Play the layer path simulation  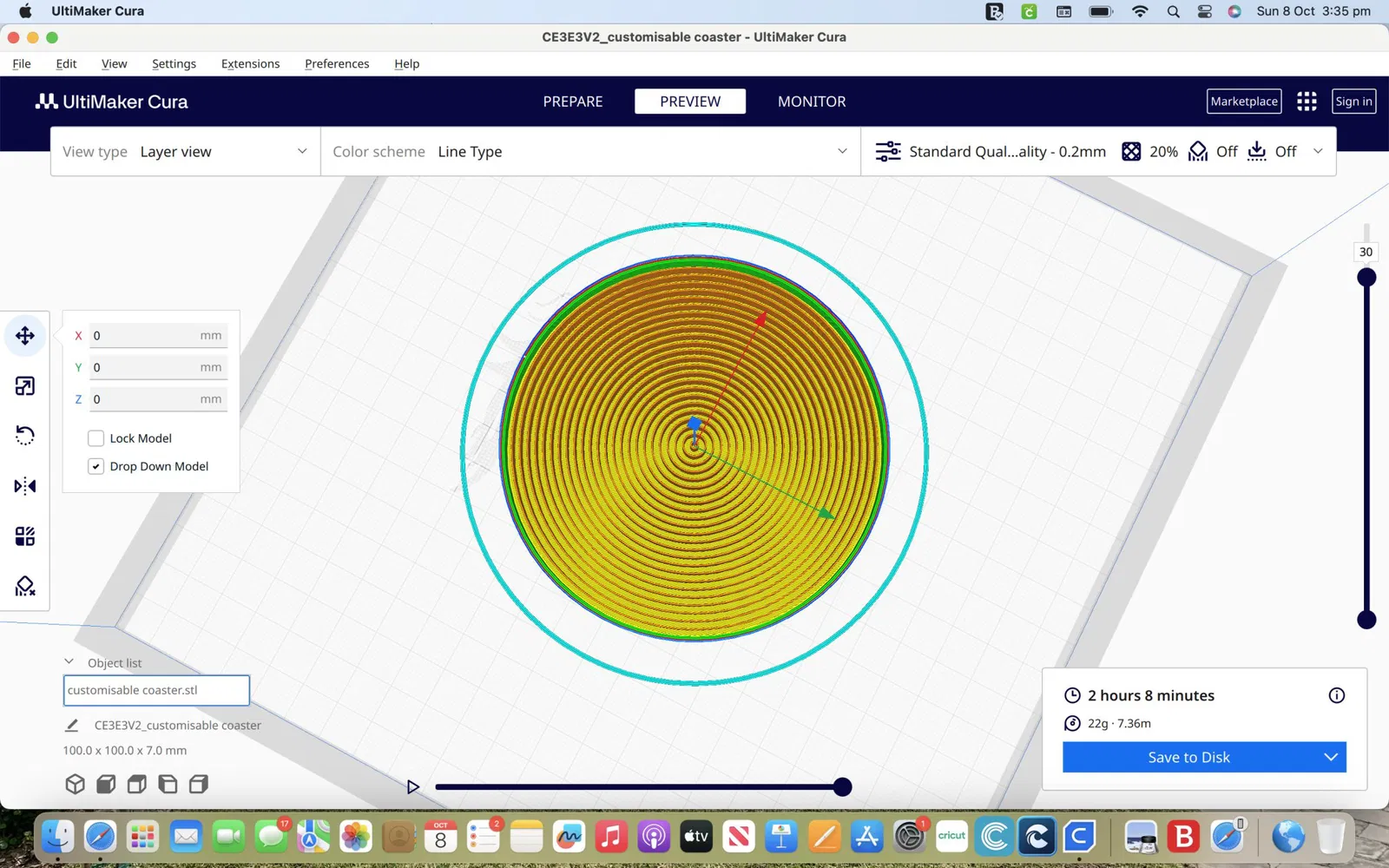coord(413,787)
